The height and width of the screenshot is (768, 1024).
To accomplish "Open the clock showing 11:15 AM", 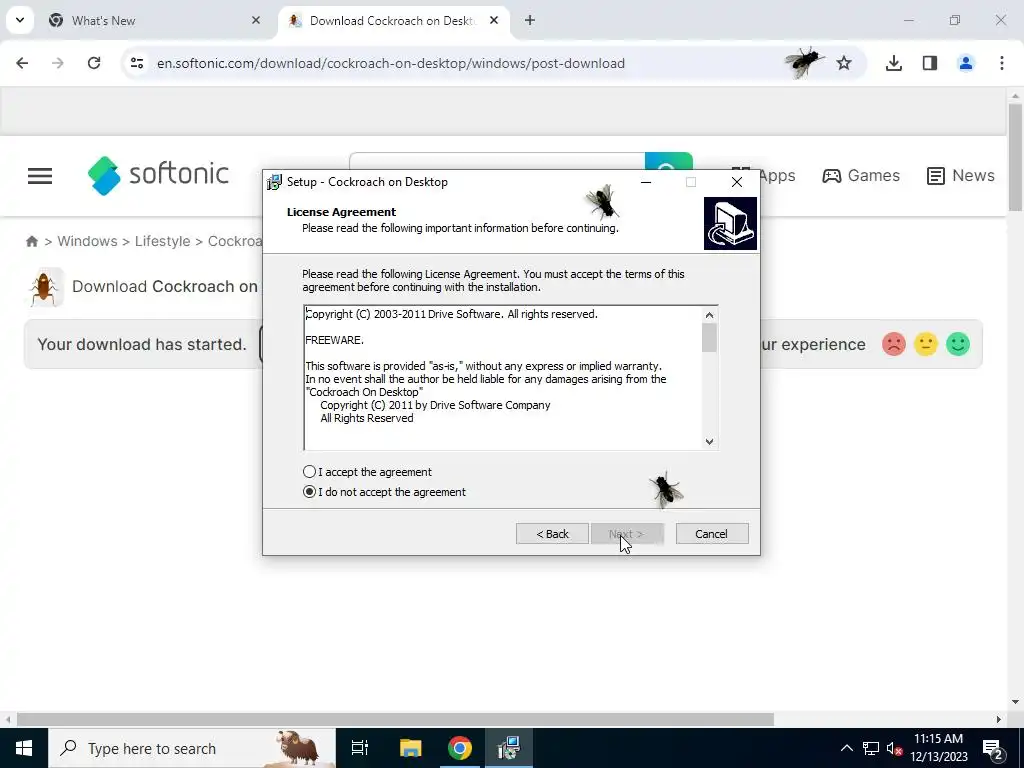I will 938,748.
